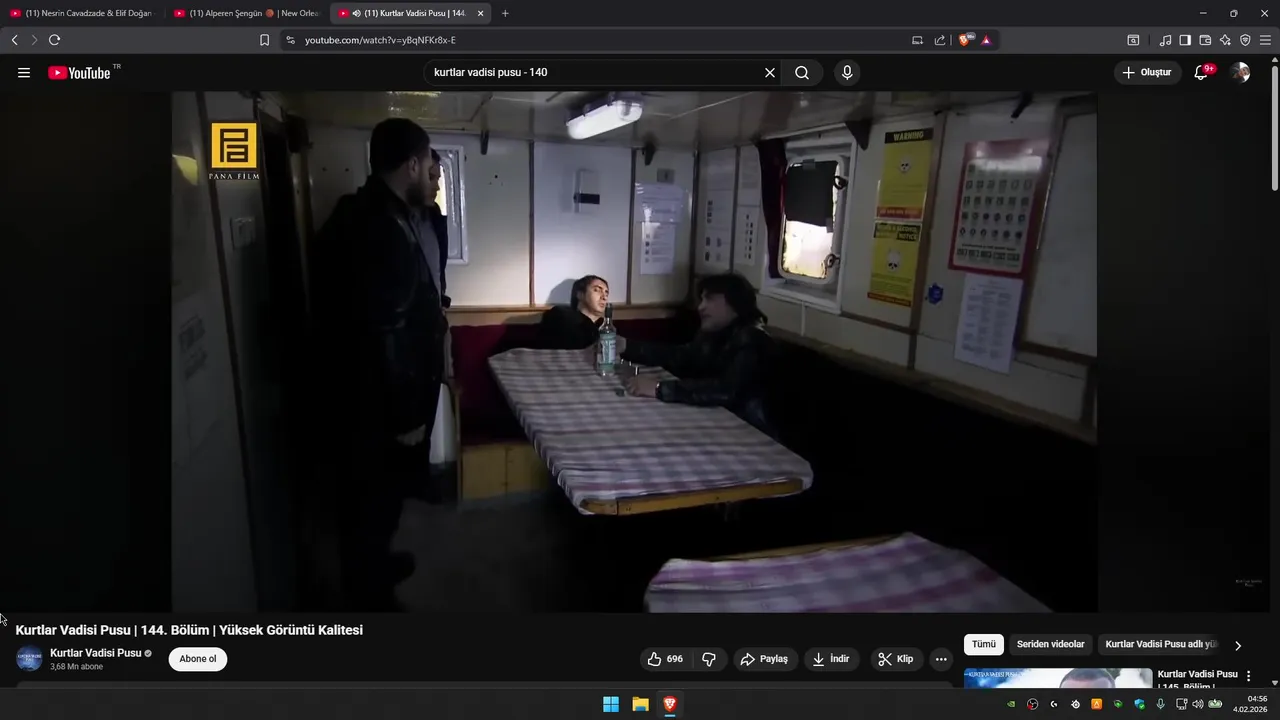Open the channel avatar below the title
1280x720 pixels.
(x=29, y=659)
